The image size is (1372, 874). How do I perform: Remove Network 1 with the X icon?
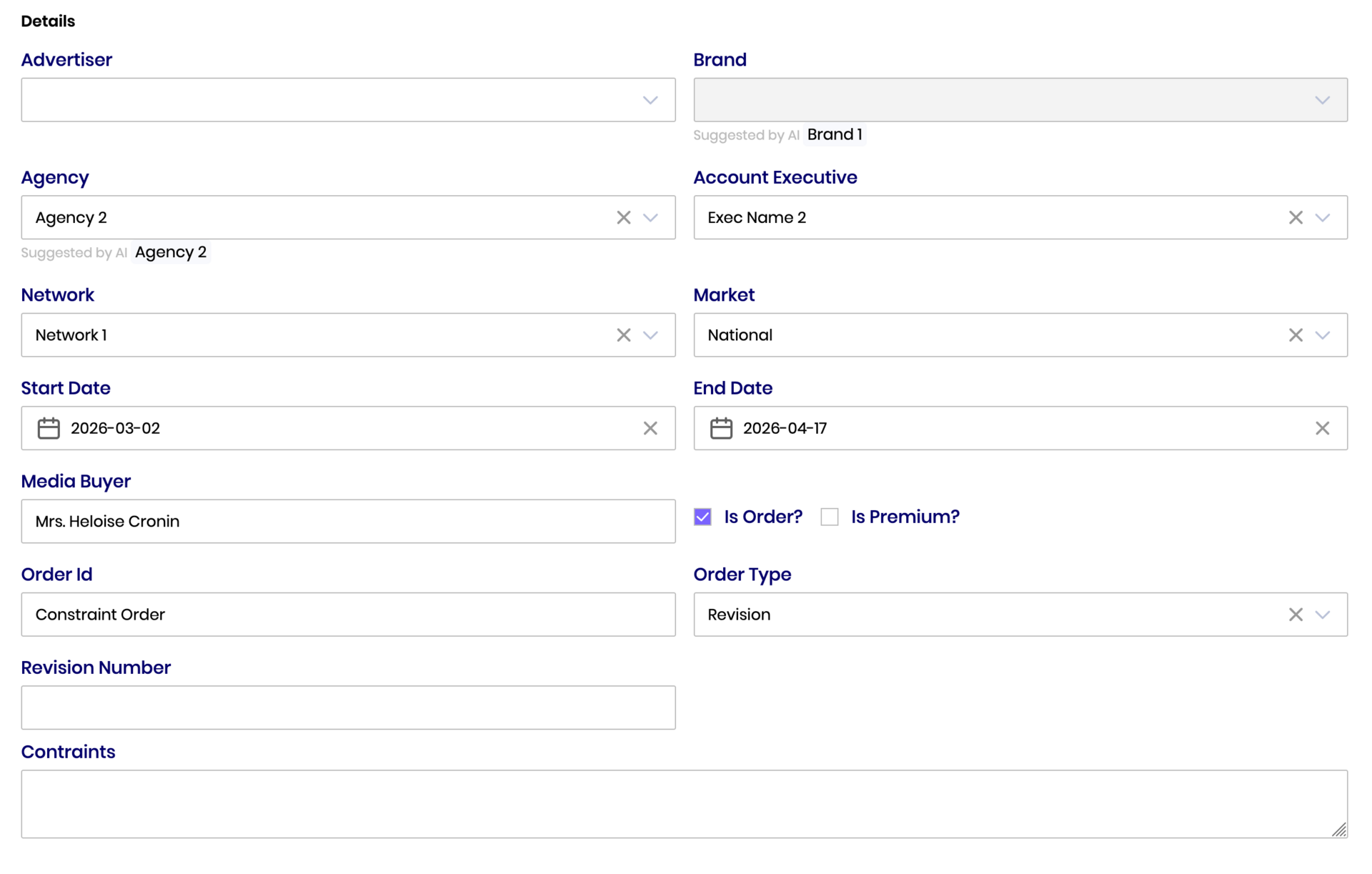coord(623,335)
